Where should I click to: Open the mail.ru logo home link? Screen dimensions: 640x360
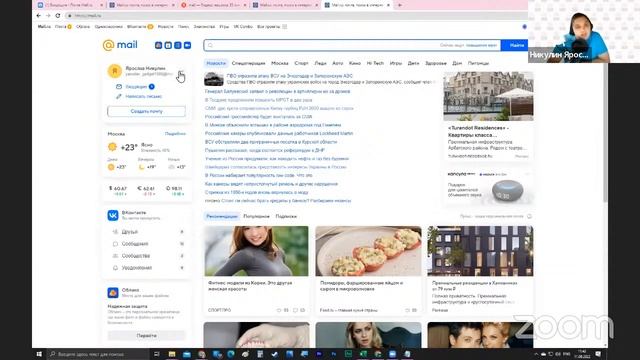[x=120, y=45]
